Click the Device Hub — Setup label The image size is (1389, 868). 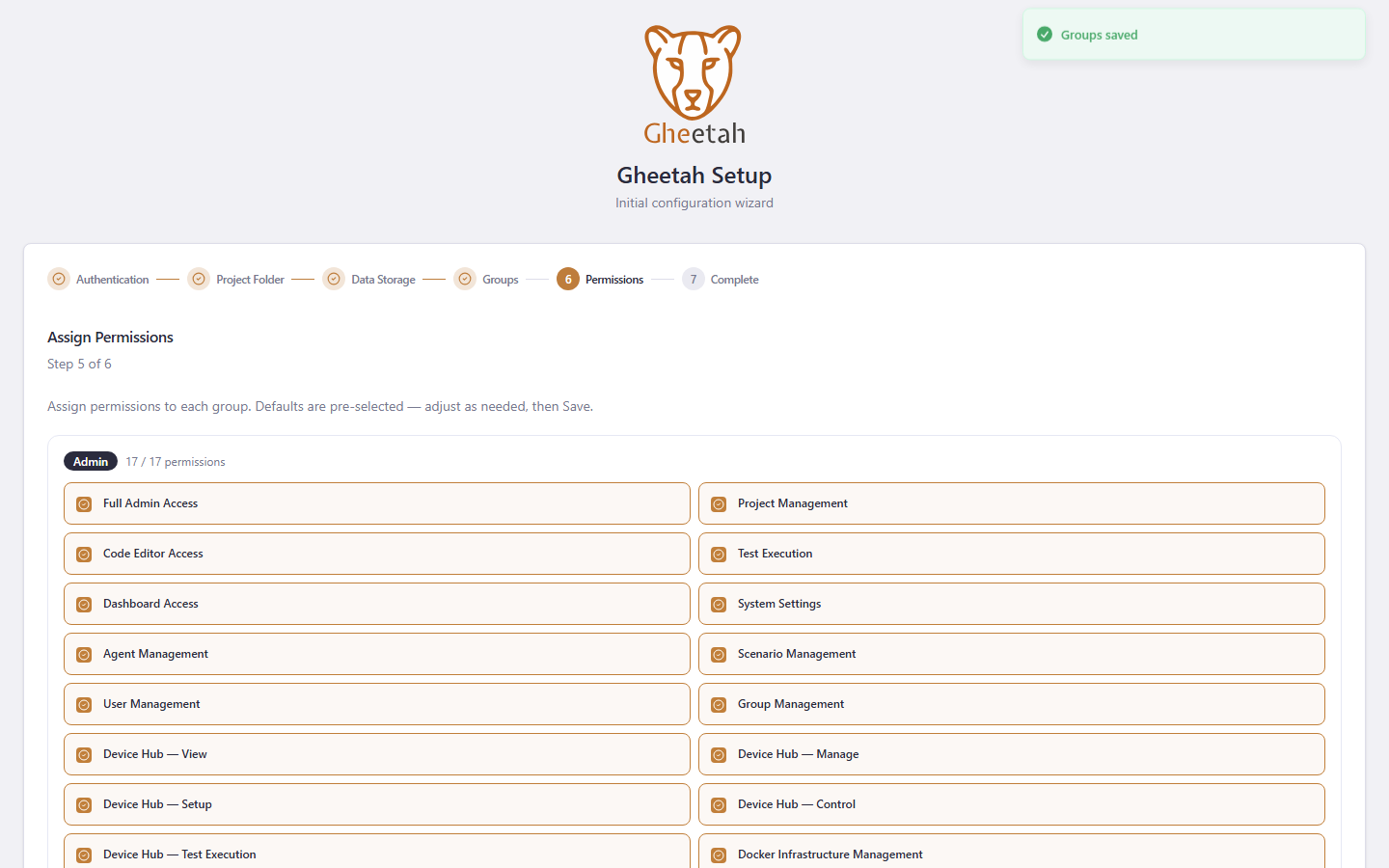(157, 804)
